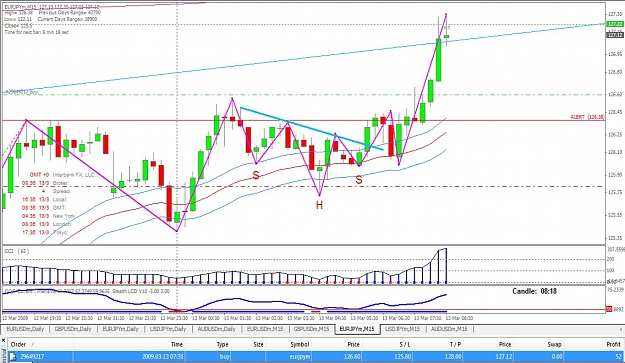
Task: Open the USDJPYm,Daily chart tab
Action: (x=167, y=329)
